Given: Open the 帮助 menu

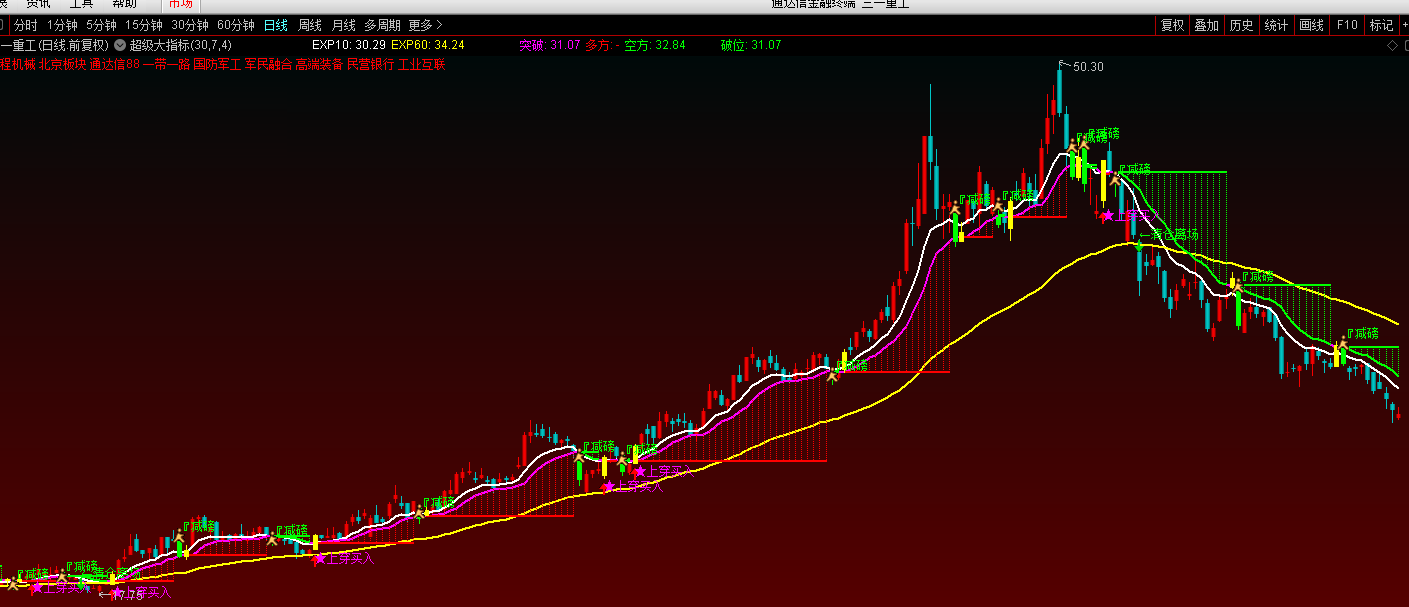Looking at the screenshot, I should [125, 4].
